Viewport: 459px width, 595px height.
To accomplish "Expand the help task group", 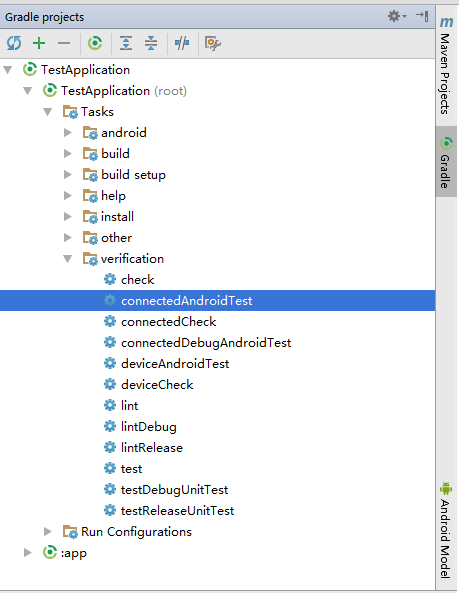I will pyautogui.click(x=68, y=196).
